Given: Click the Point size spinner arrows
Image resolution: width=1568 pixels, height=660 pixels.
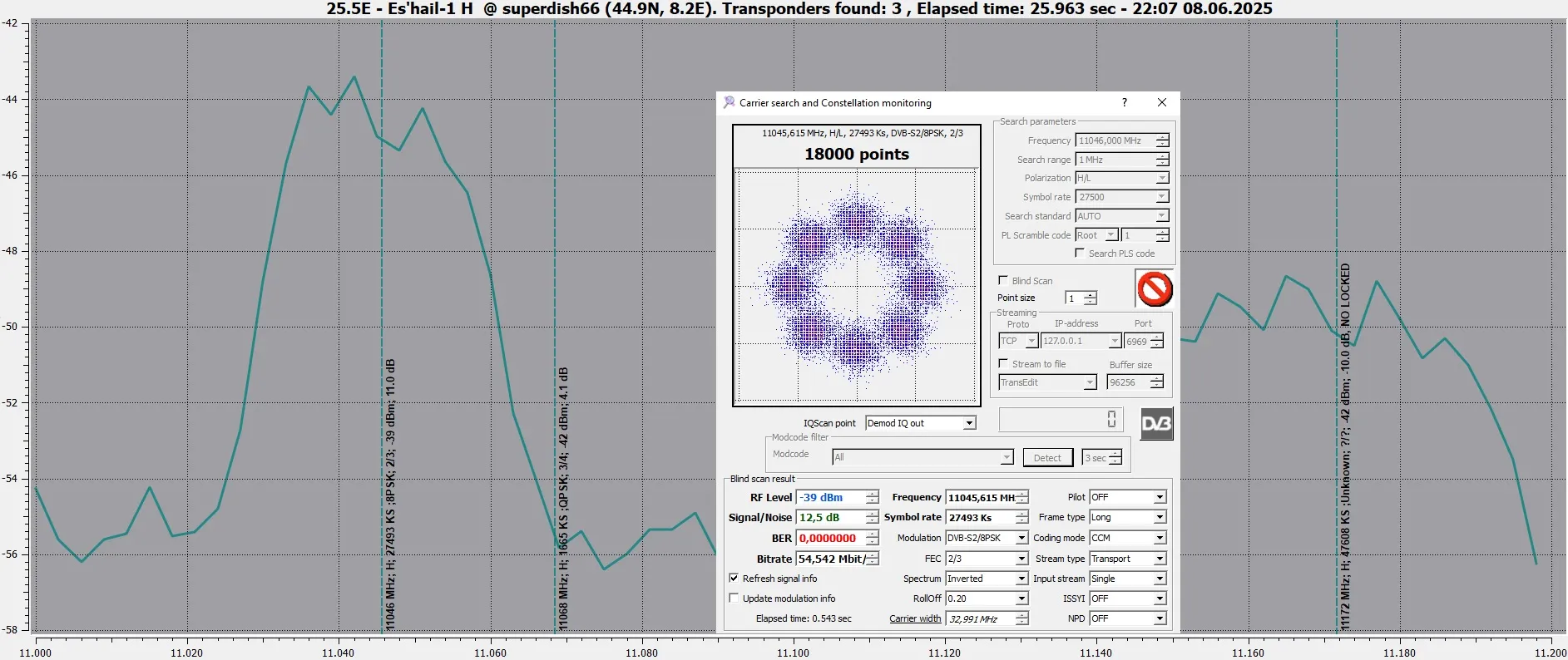Looking at the screenshot, I should [1091, 298].
